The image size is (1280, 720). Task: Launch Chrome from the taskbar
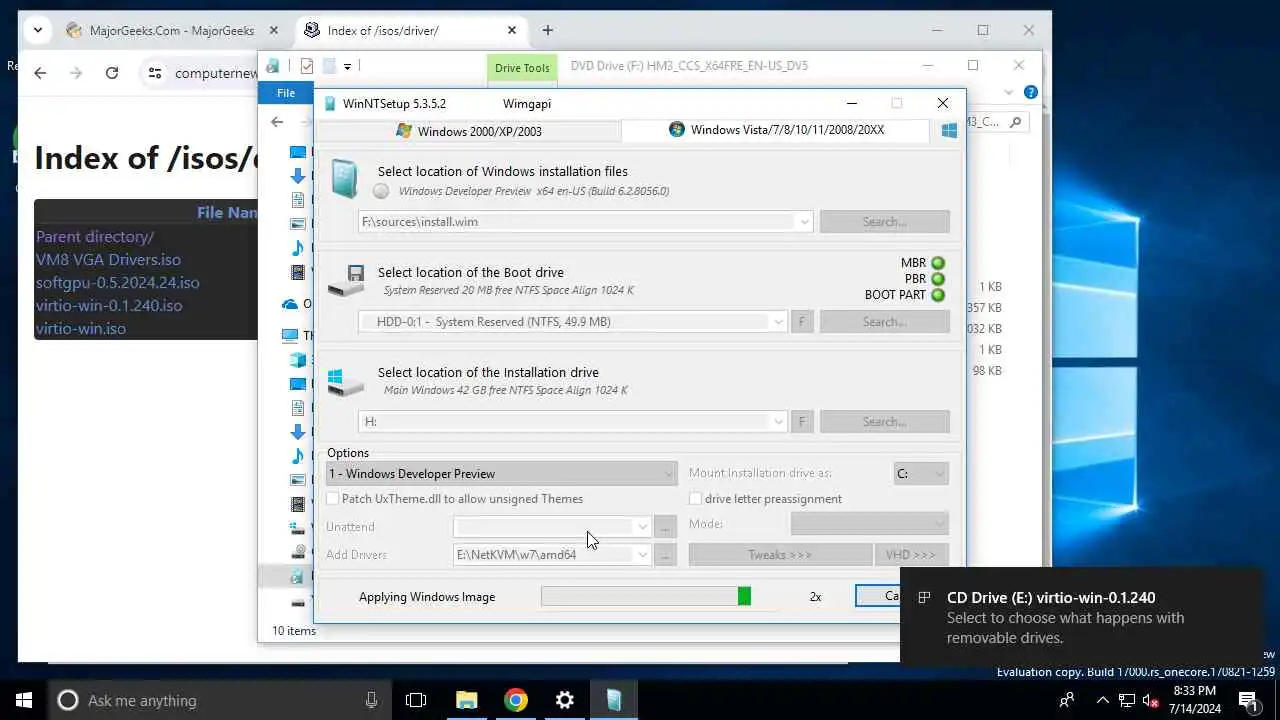point(516,700)
